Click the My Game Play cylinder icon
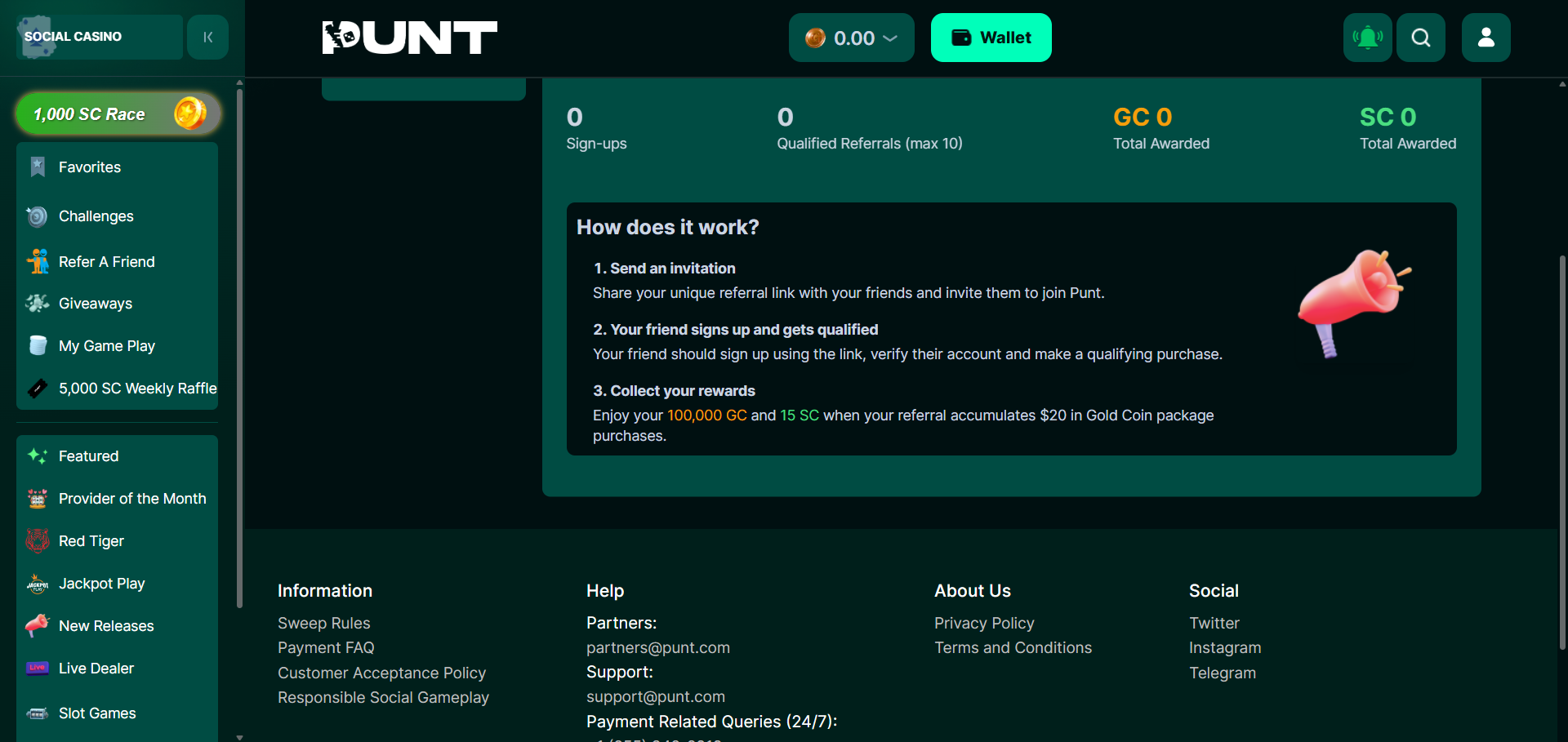 coord(38,345)
